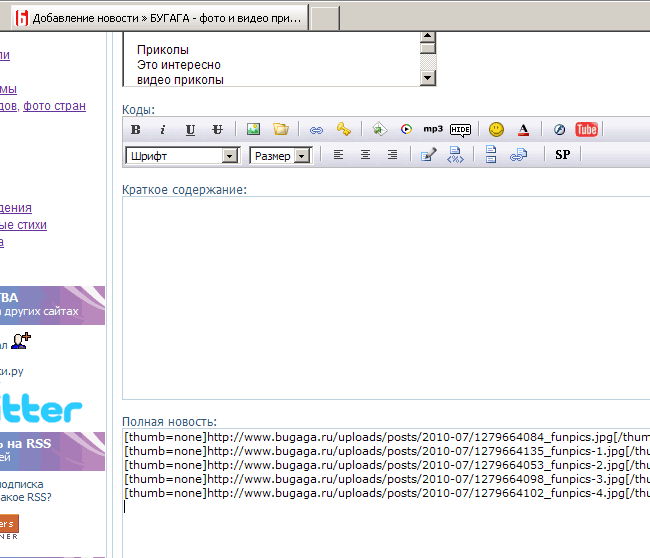Screen dimensions: 650x558
Task: Insert an mp3 audio tag
Action: [x=433, y=130]
